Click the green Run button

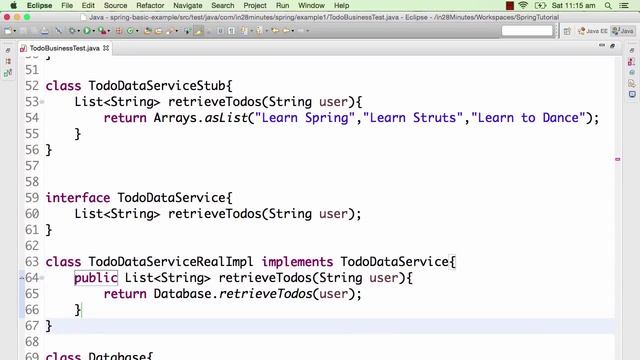(87, 31)
